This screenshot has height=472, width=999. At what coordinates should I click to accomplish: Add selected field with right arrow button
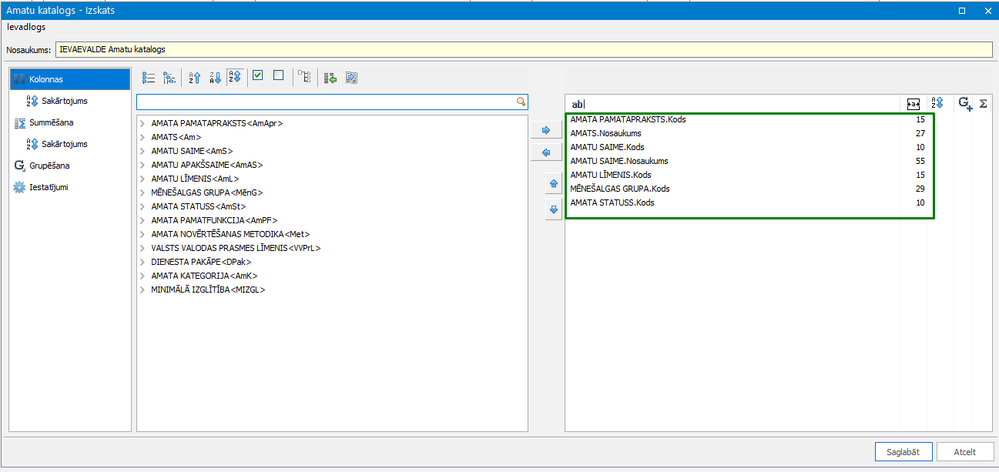pos(545,131)
